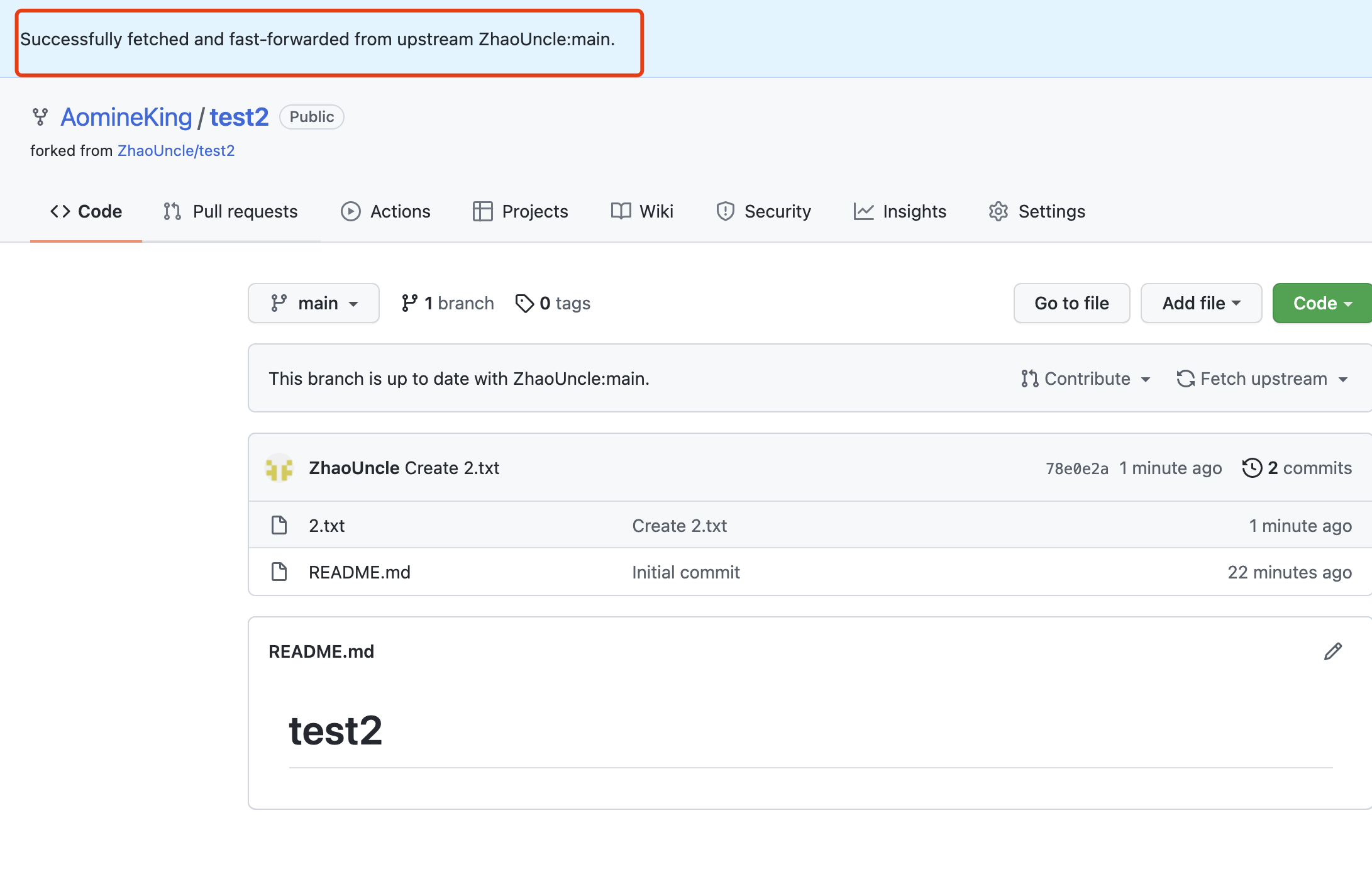Expand the Fetch upstream menu
This screenshot has height=874, width=1372.
1263,379
